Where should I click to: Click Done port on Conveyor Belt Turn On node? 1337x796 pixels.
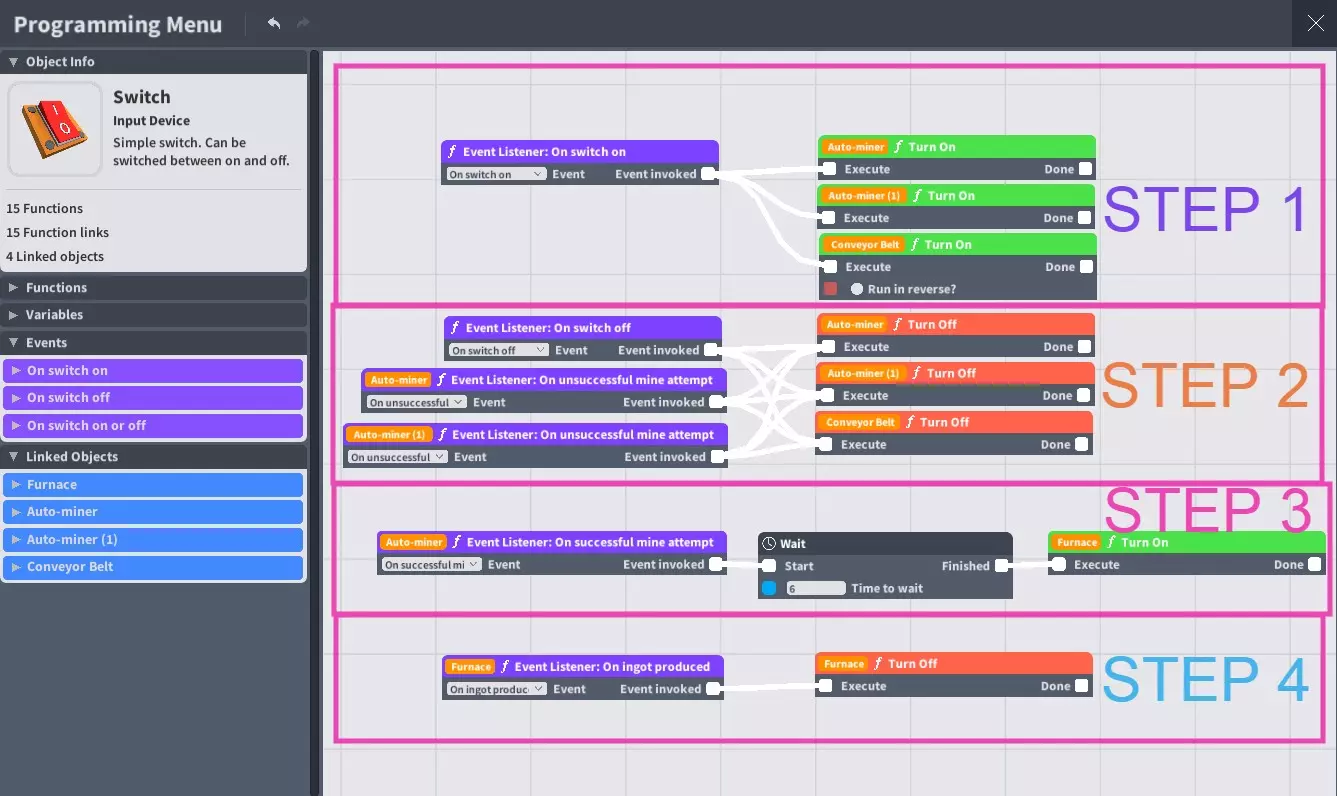tap(1086, 267)
